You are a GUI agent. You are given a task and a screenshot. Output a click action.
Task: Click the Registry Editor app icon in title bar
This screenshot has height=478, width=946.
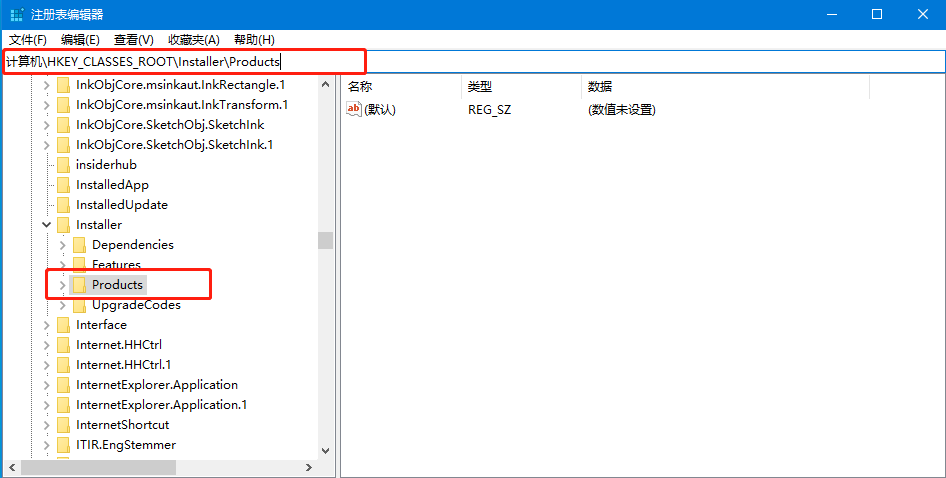17,14
